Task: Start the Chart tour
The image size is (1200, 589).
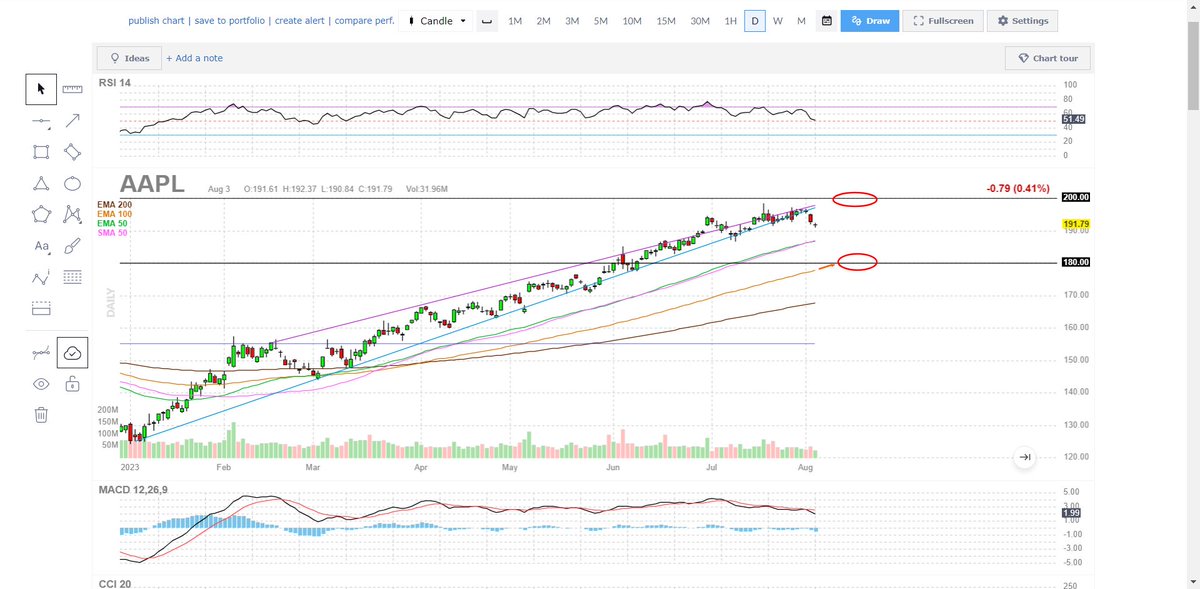Action: pos(1048,58)
